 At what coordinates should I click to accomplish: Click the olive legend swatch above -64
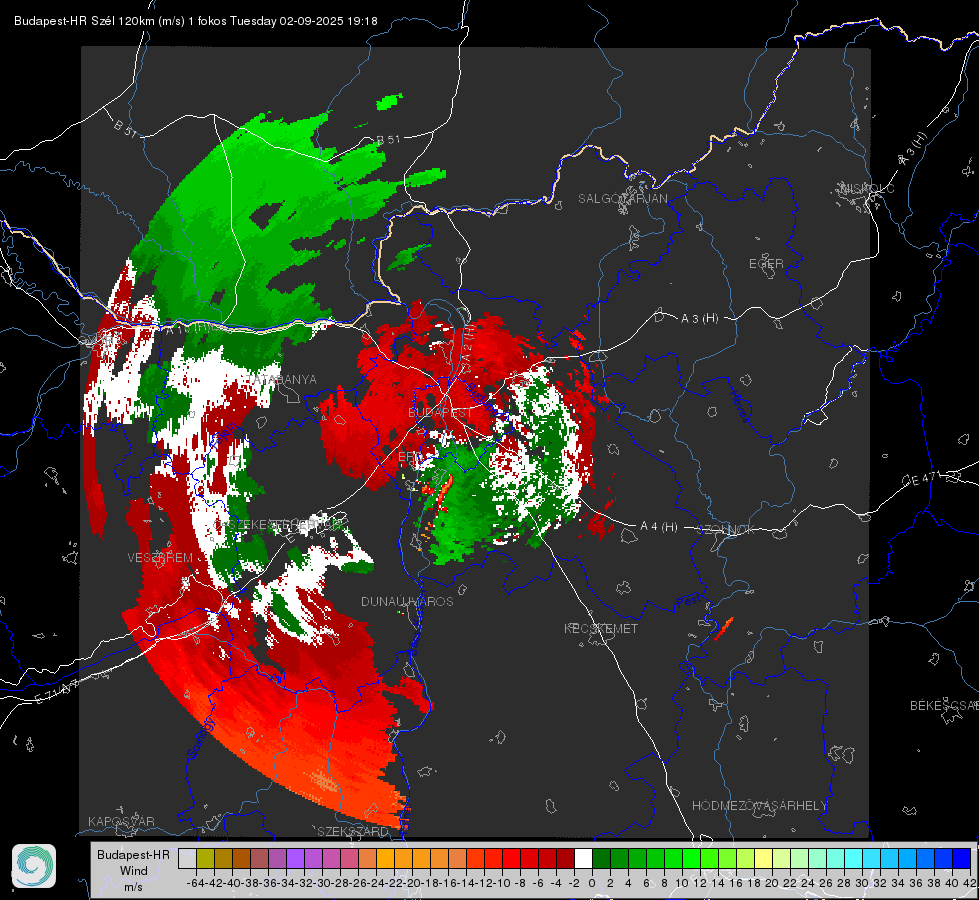click(x=205, y=859)
